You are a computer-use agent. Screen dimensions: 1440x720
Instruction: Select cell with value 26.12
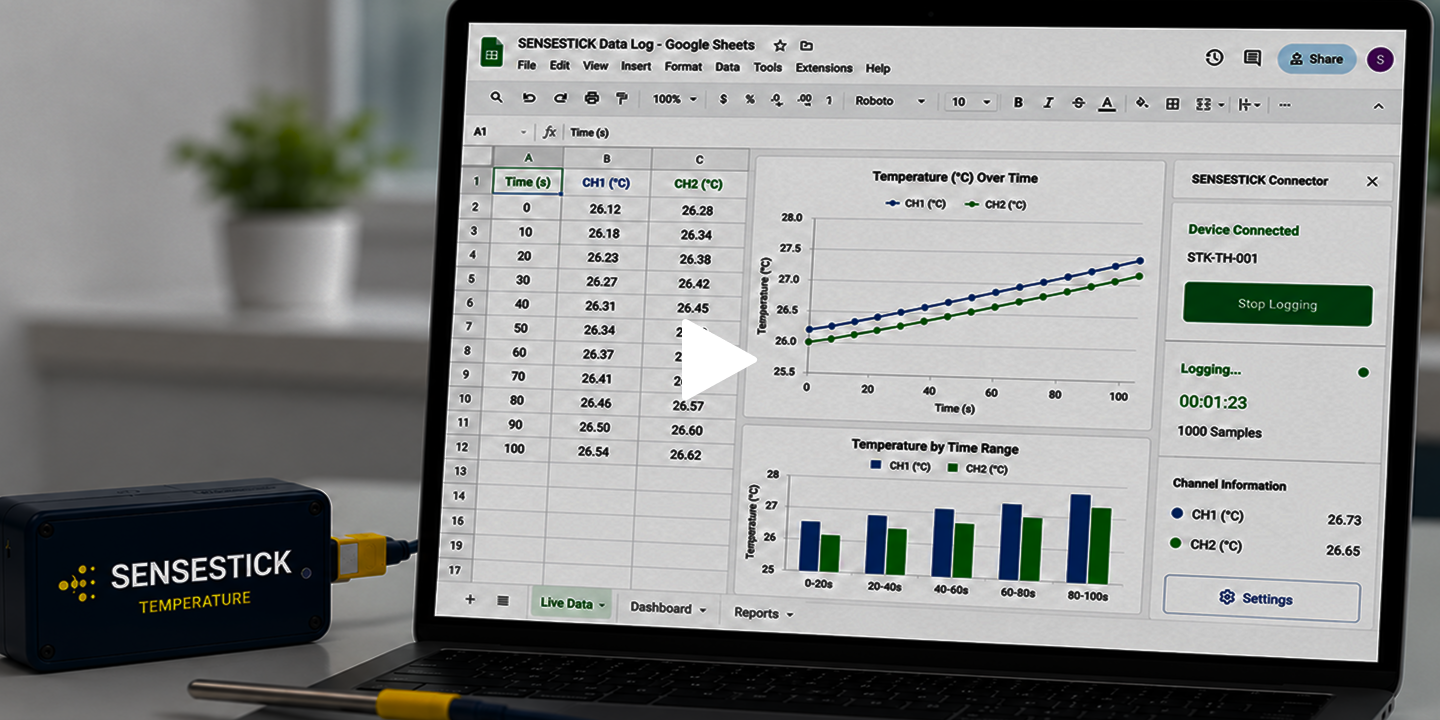click(605, 209)
